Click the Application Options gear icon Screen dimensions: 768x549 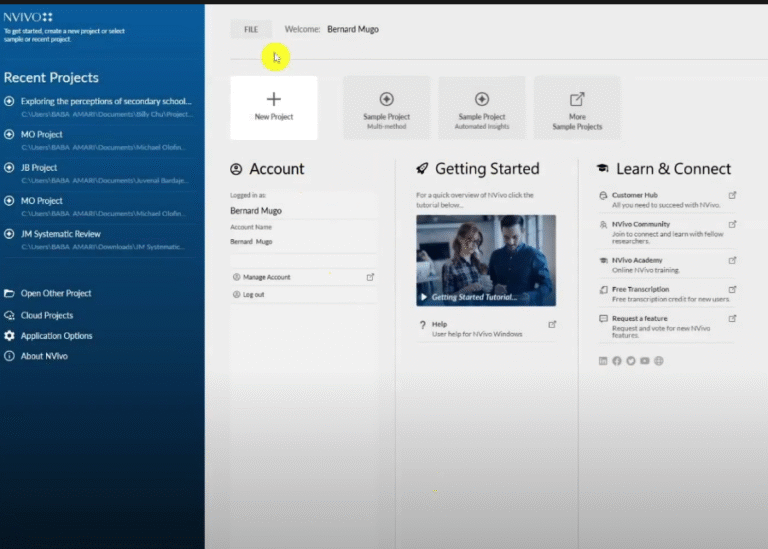(10, 336)
